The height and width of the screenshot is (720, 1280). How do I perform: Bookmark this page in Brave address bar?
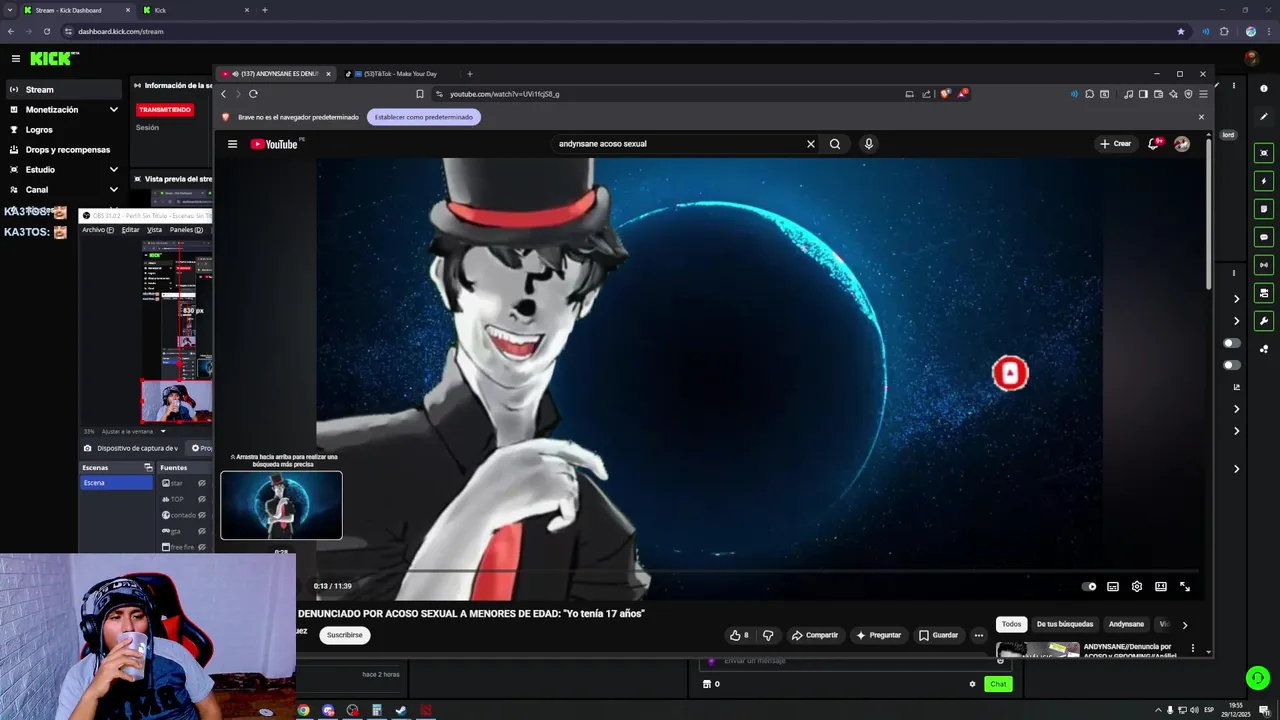(x=420, y=94)
